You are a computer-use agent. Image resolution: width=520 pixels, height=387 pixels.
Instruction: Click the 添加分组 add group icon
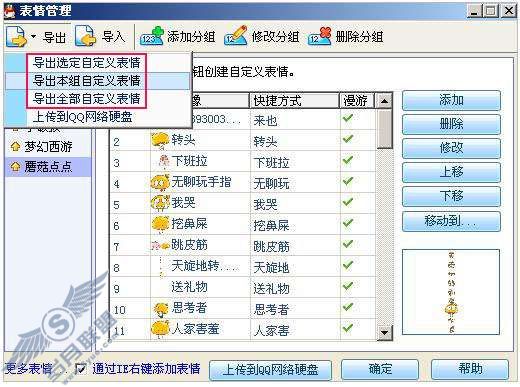pyautogui.click(x=152, y=36)
